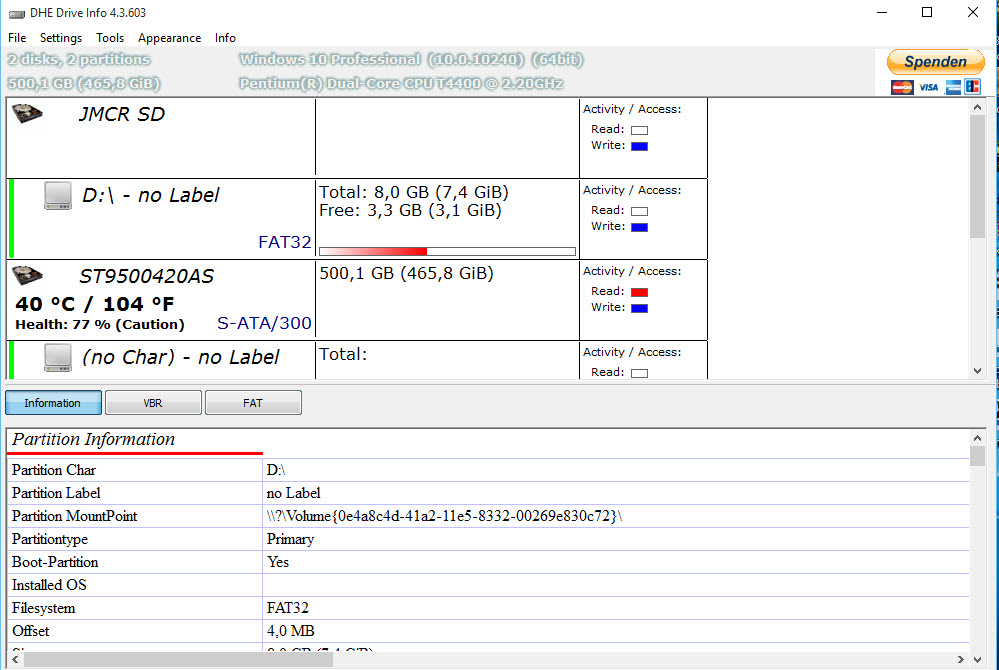This screenshot has height=670, width=999.
Task: Click ST9500420AS blue Write activity indicator
Action: pos(639,308)
